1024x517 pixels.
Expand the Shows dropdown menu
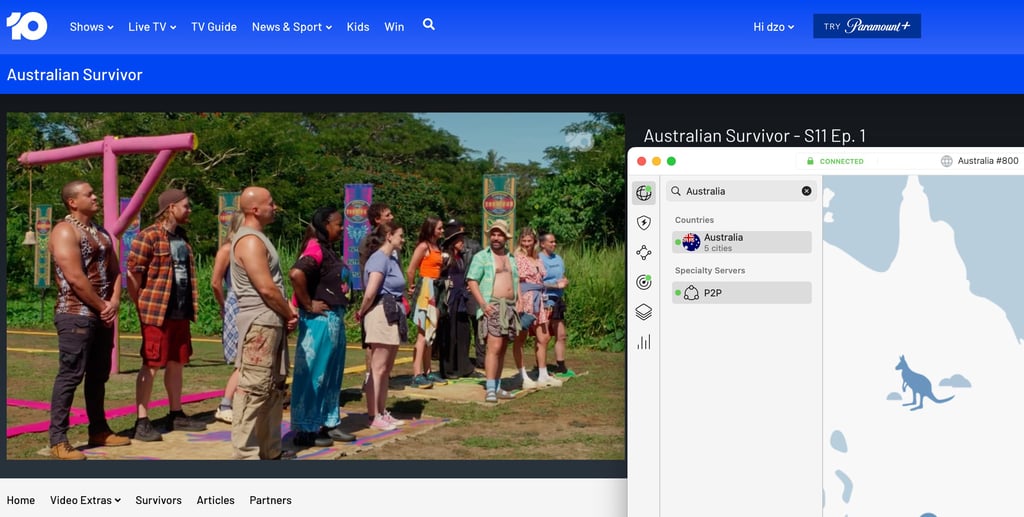point(91,27)
